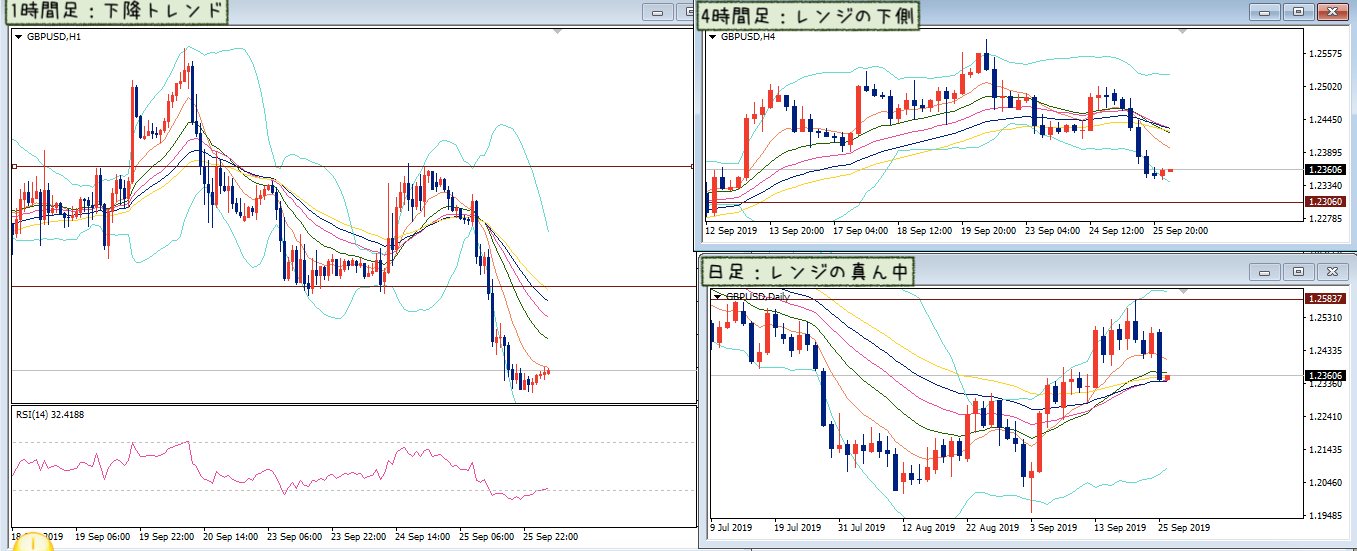Close the Daily chart window
This screenshot has height=551, width=1357.
(x=1331, y=271)
